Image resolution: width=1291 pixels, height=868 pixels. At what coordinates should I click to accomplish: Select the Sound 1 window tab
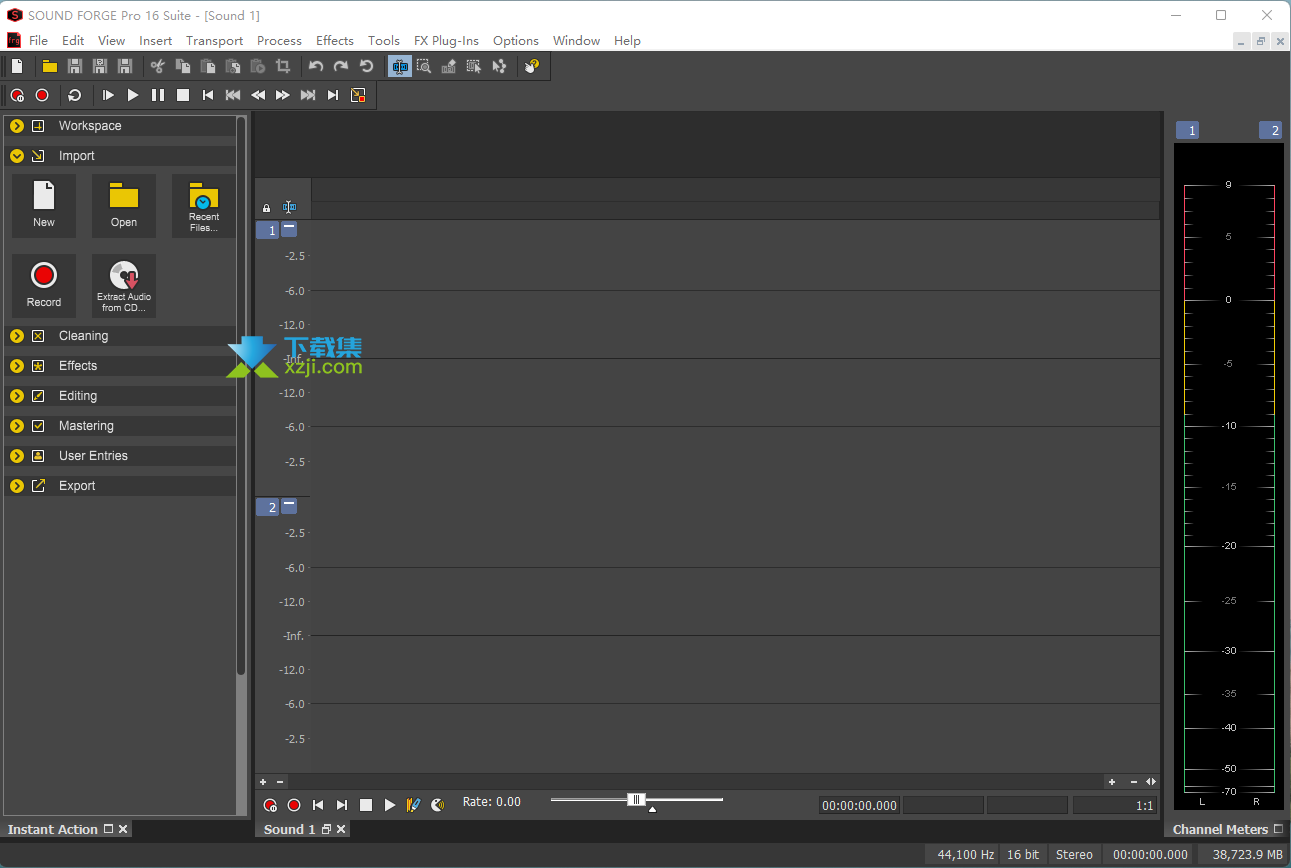click(289, 829)
